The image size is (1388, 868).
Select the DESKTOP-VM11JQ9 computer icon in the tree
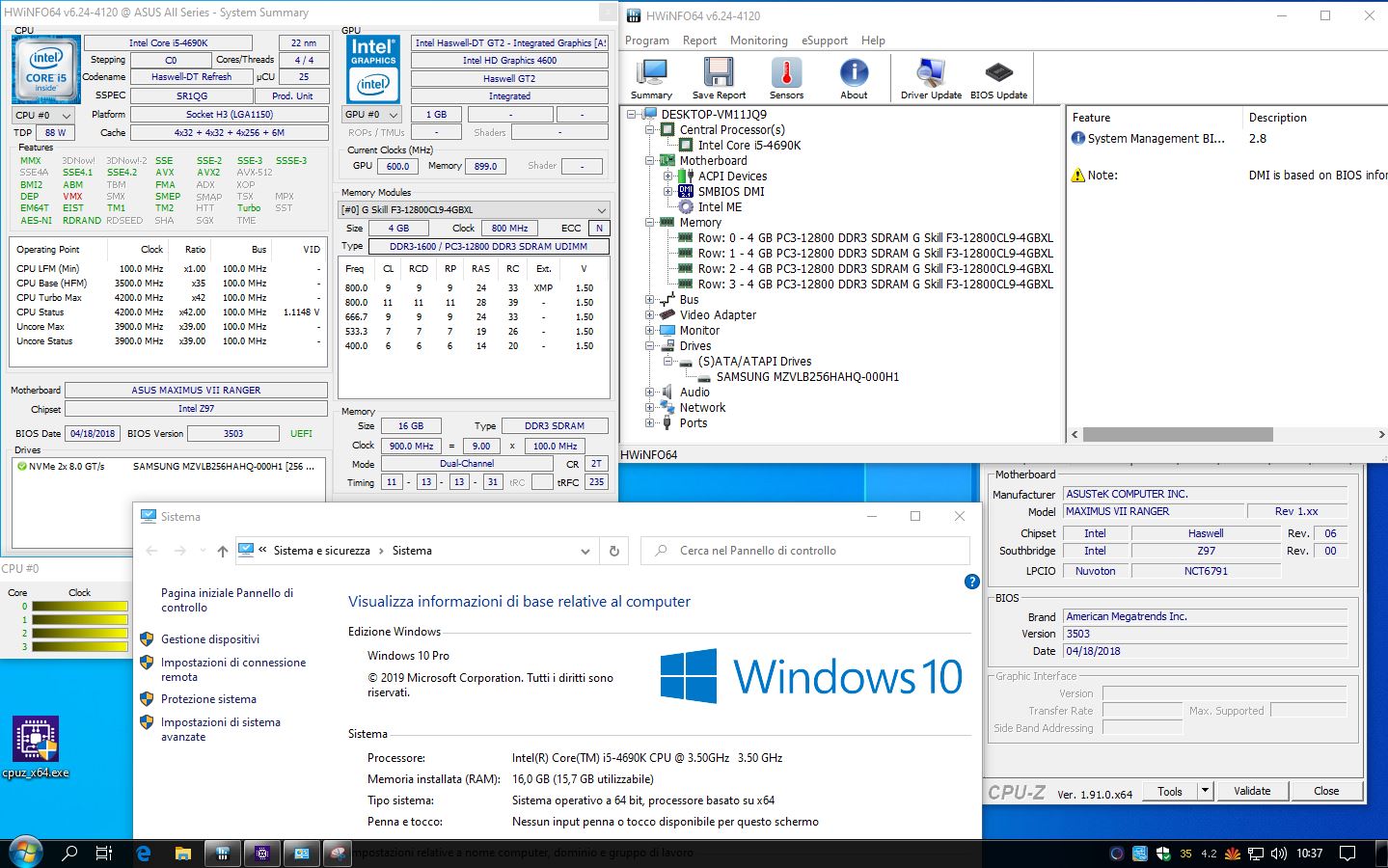click(650, 115)
